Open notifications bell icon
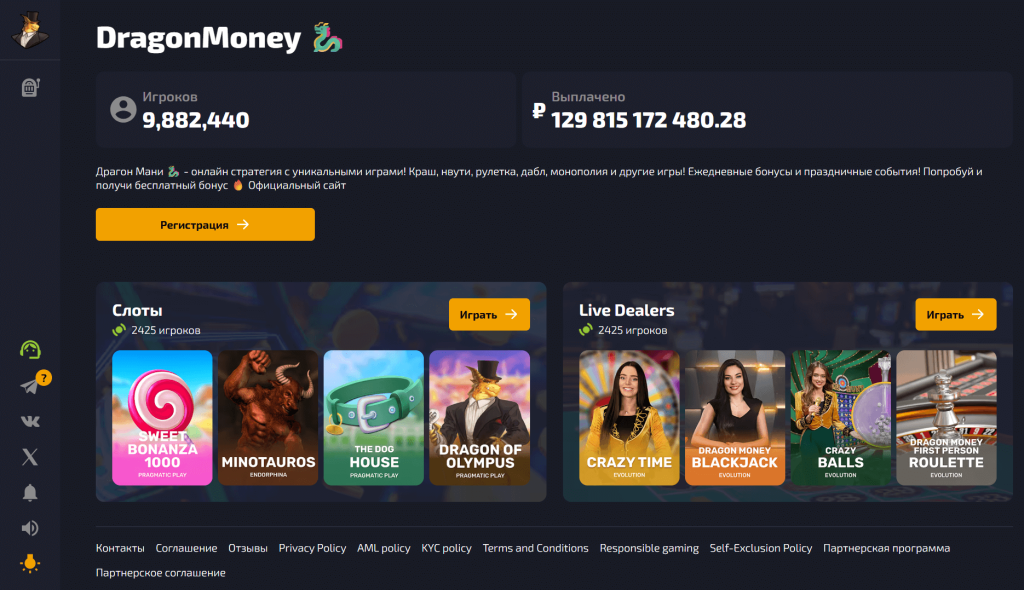 pos(30,493)
